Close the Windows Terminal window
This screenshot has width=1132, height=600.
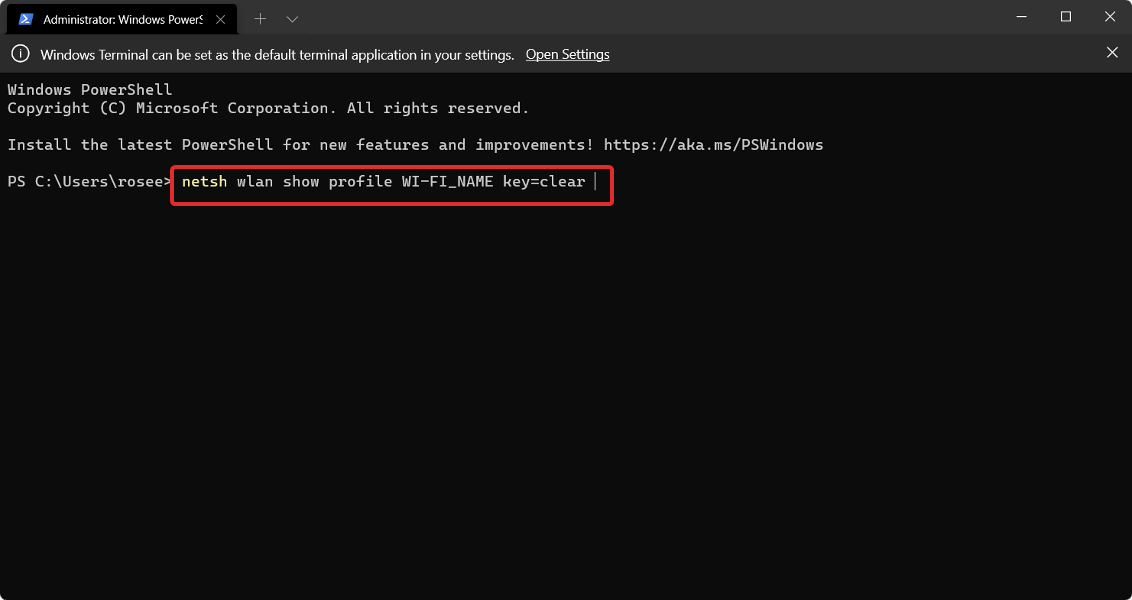point(1111,17)
